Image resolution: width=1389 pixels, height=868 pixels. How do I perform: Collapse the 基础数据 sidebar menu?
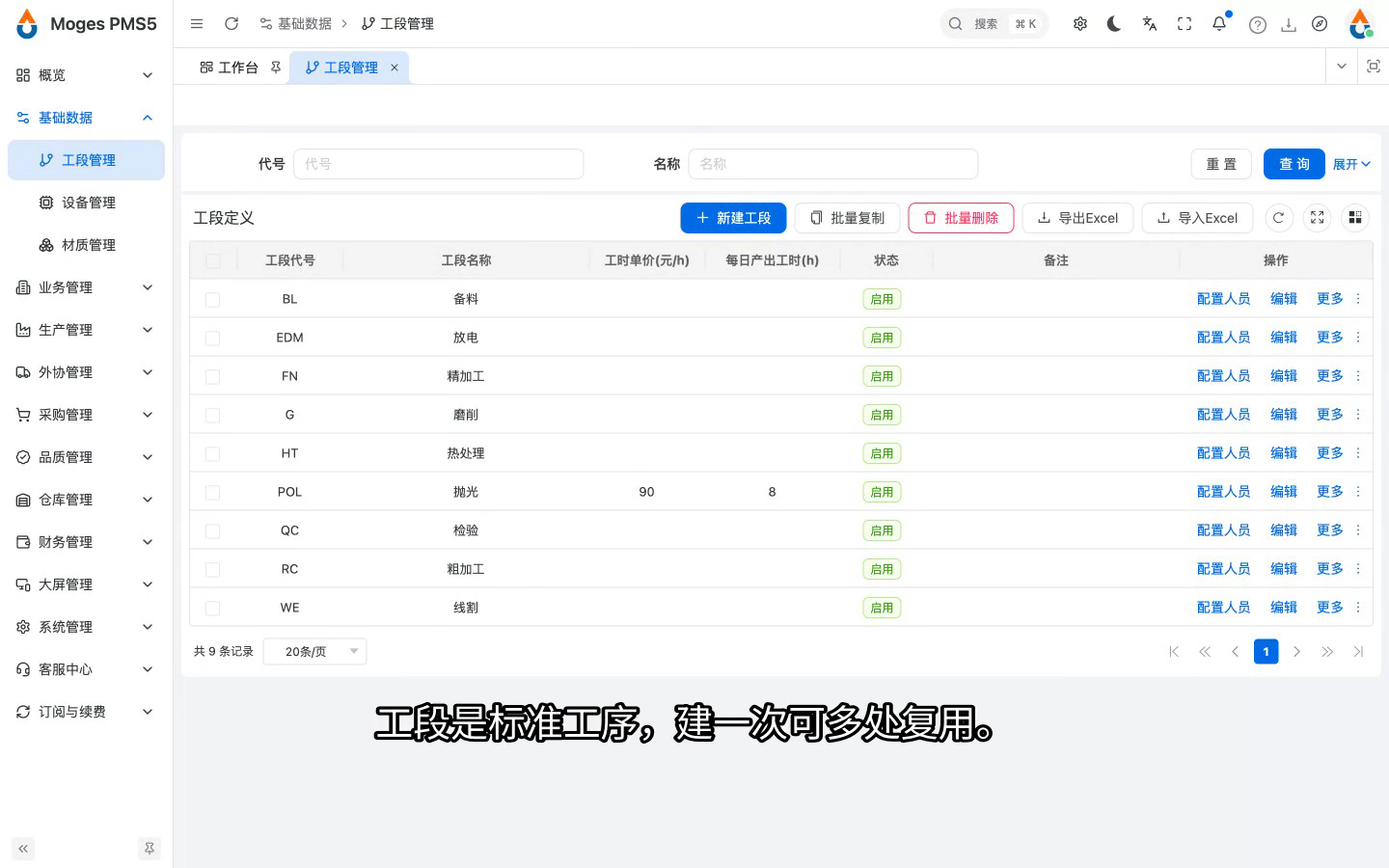pos(86,118)
